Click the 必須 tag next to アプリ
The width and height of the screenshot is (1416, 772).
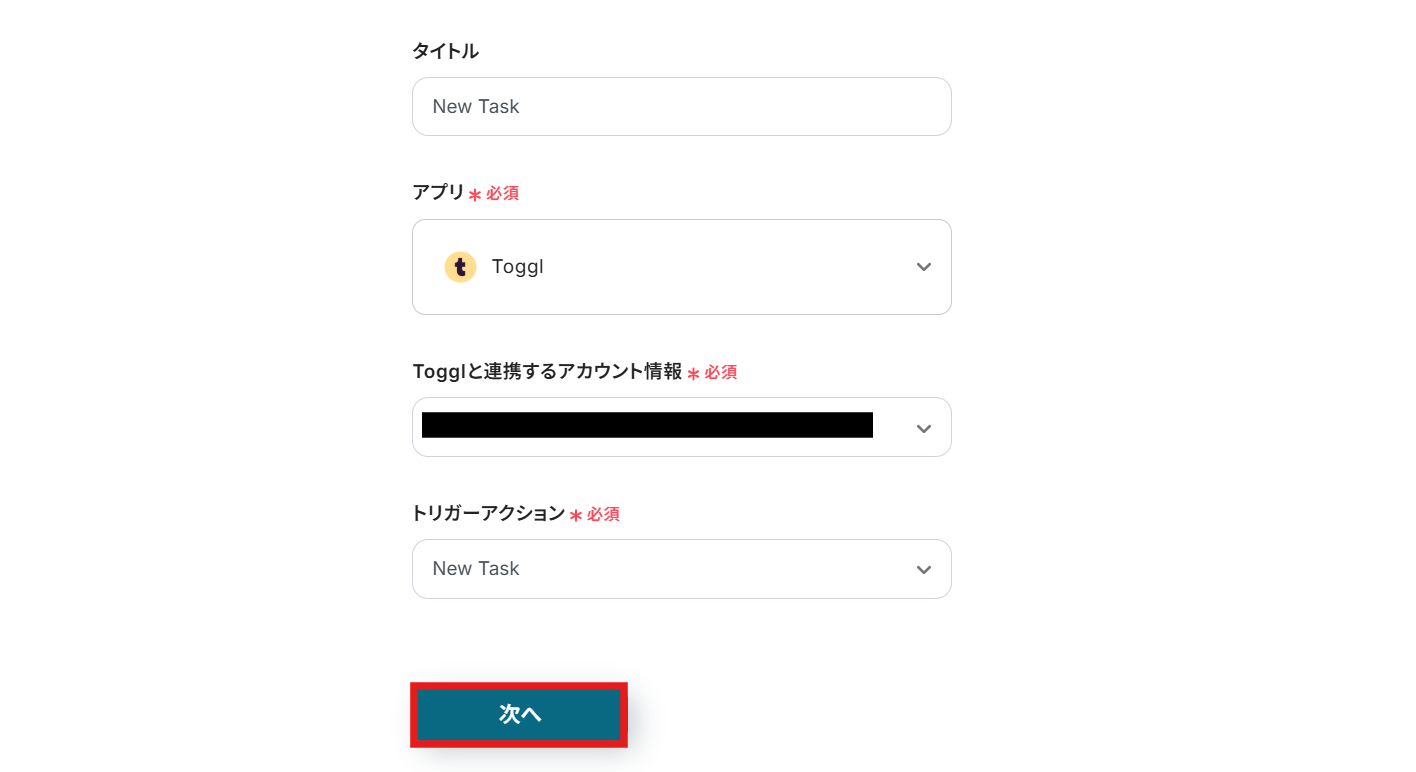point(502,193)
